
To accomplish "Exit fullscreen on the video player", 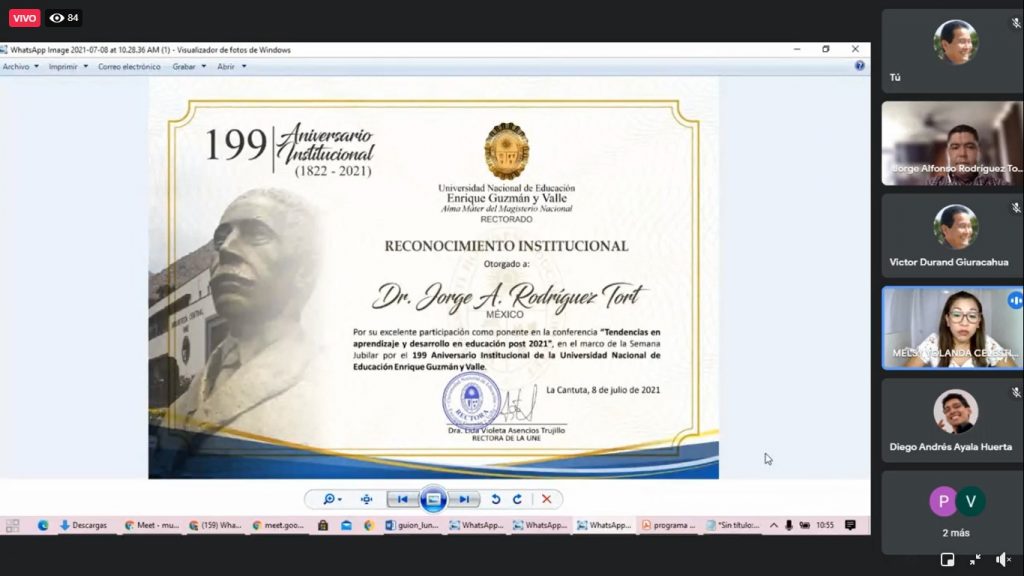I will tap(975, 560).
